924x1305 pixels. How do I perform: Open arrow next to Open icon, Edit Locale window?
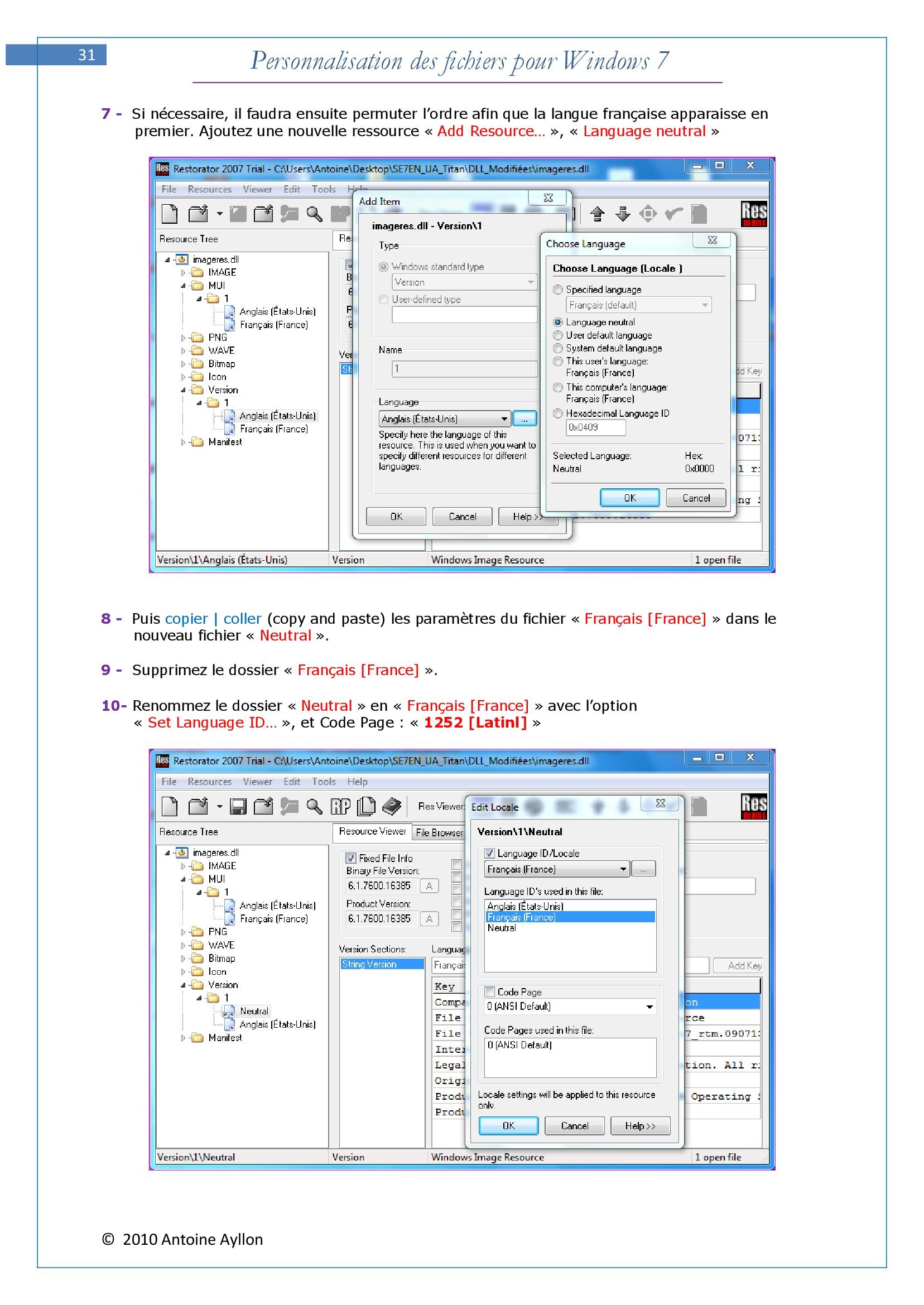pos(219,807)
